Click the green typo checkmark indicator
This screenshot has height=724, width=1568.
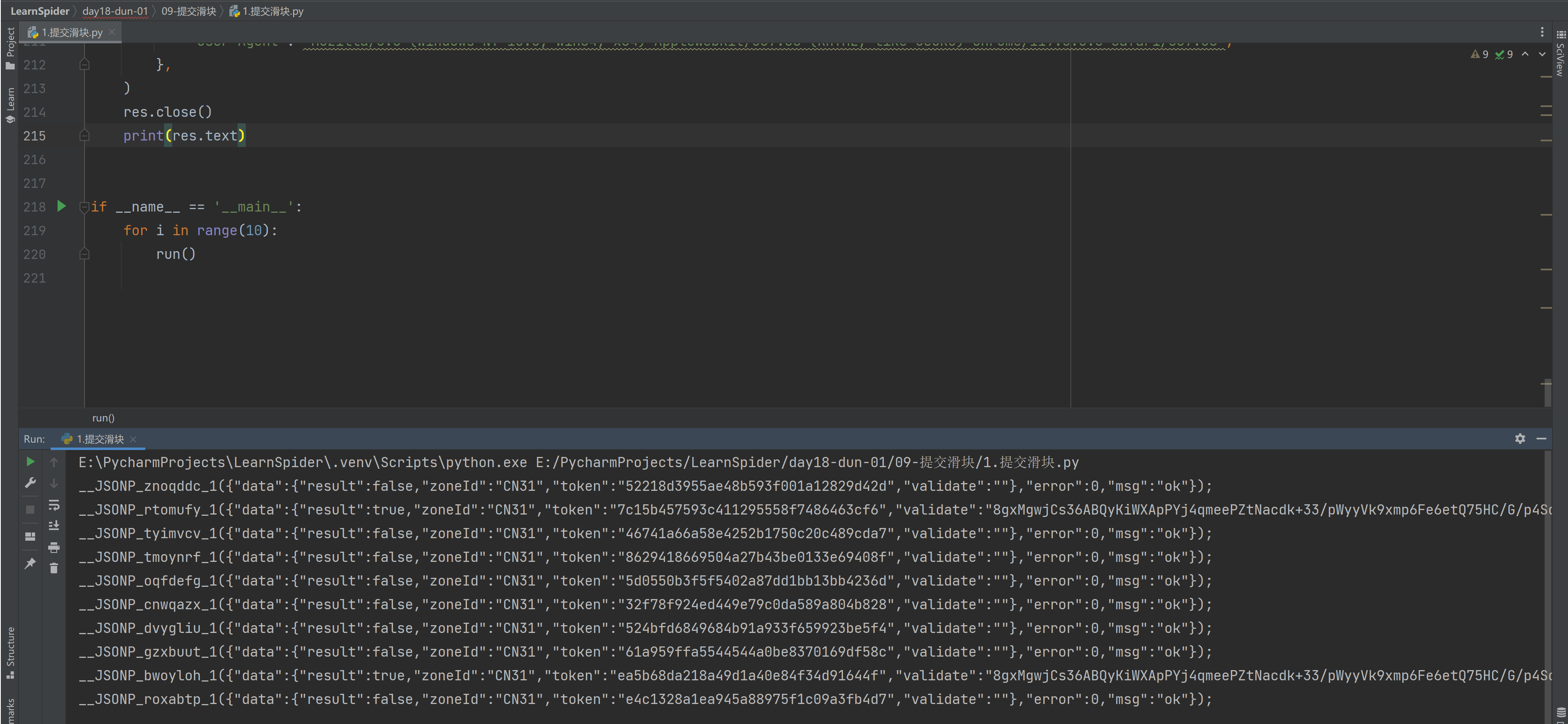click(x=1504, y=54)
